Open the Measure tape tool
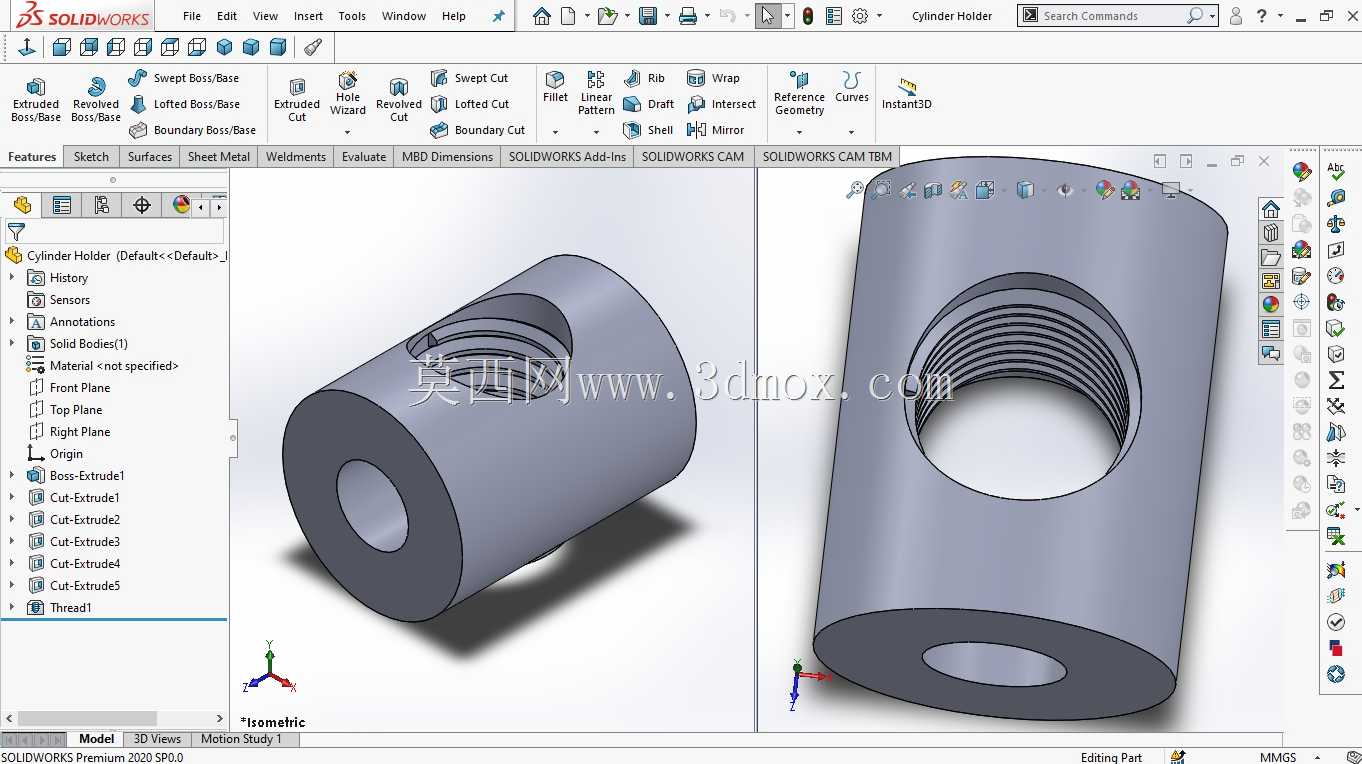The height and width of the screenshot is (764, 1362). [x=1336, y=198]
